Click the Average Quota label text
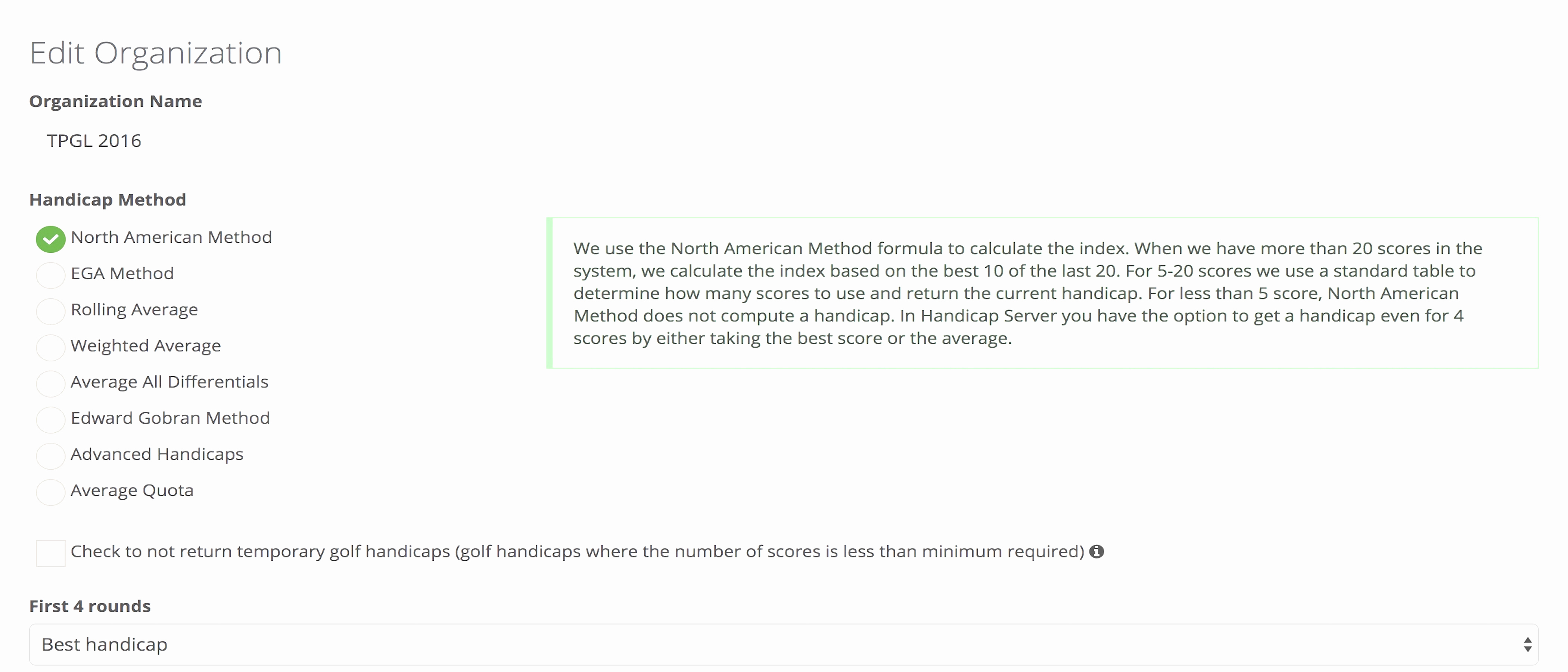This screenshot has height=672, width=1568. (x=131, y=491)
